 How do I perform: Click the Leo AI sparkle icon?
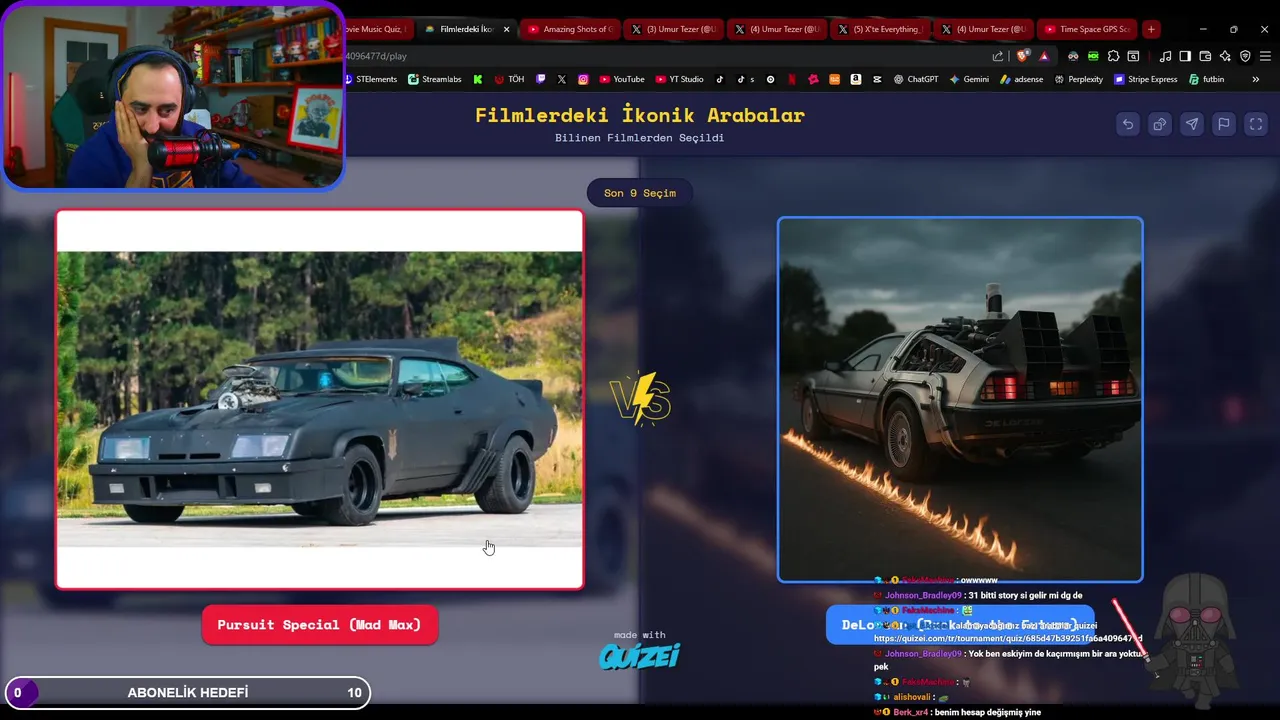1225,56
